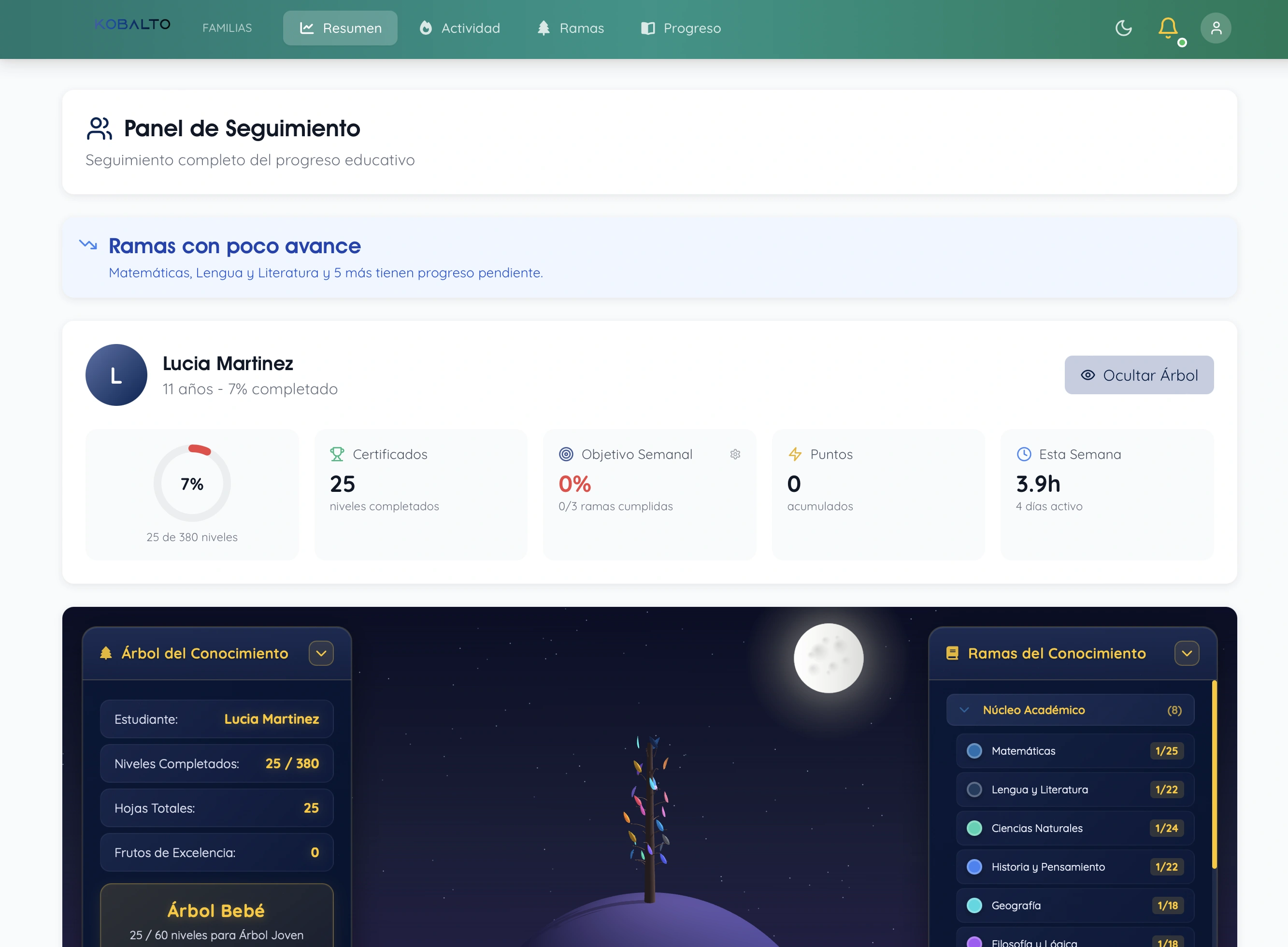Click the Esta Semana clock icon
This screenshot has width=1288, height=947.
[x=1024, y=454]
